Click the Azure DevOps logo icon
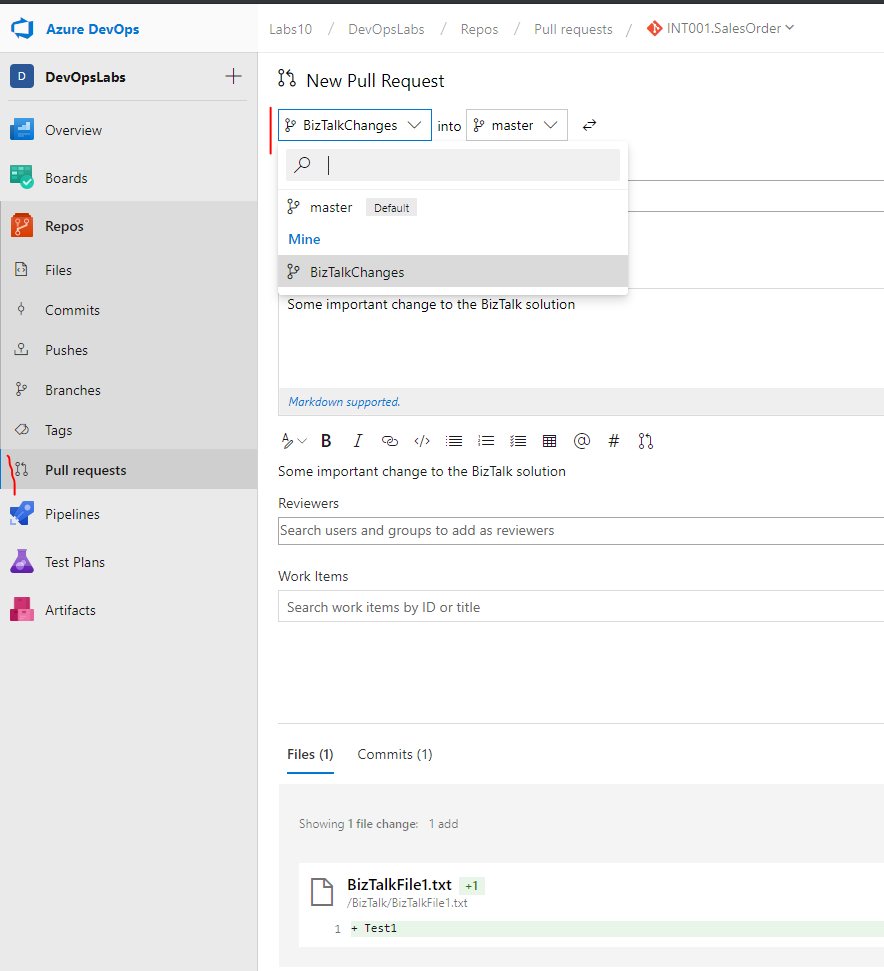 22,28
